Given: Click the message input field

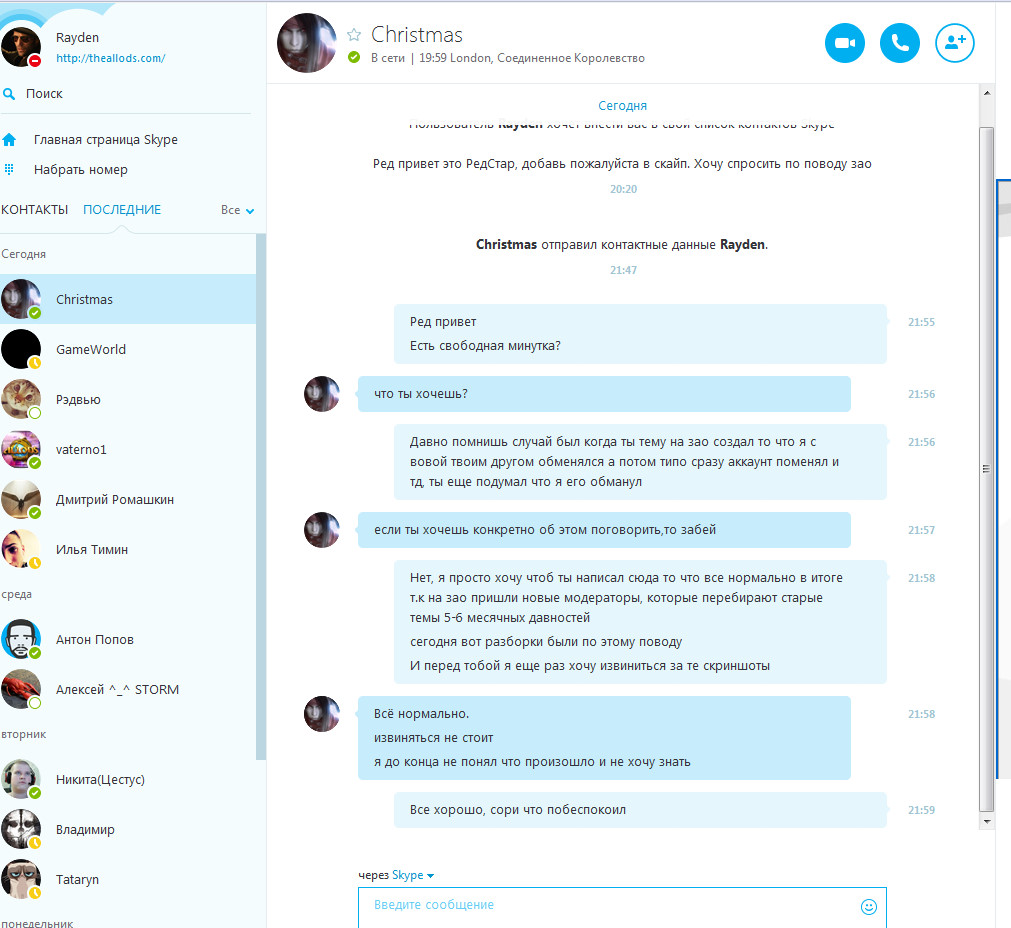Looking at the screenshot, I should pyautogui.click(x=622, y=908).
